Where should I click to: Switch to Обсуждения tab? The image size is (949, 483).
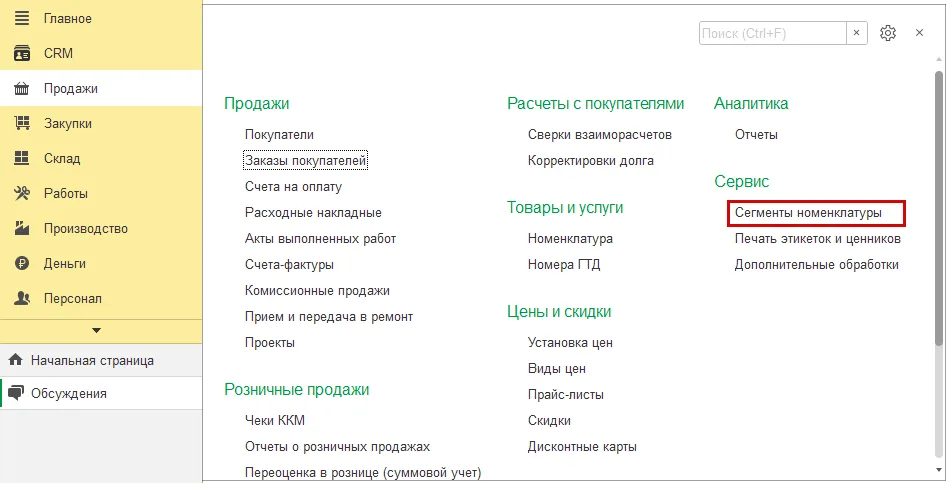(101, 393)
